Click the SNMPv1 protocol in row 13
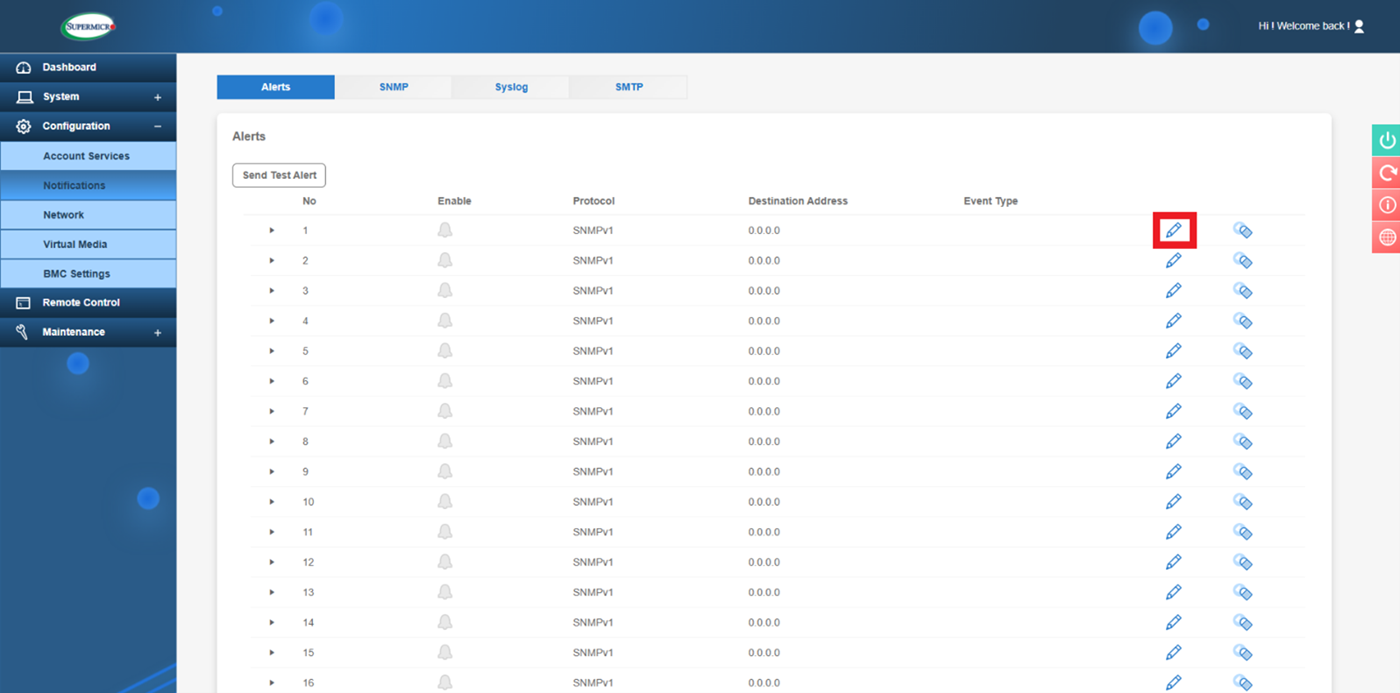Viewport: 1400px width, 693px height. coord(594,592)
